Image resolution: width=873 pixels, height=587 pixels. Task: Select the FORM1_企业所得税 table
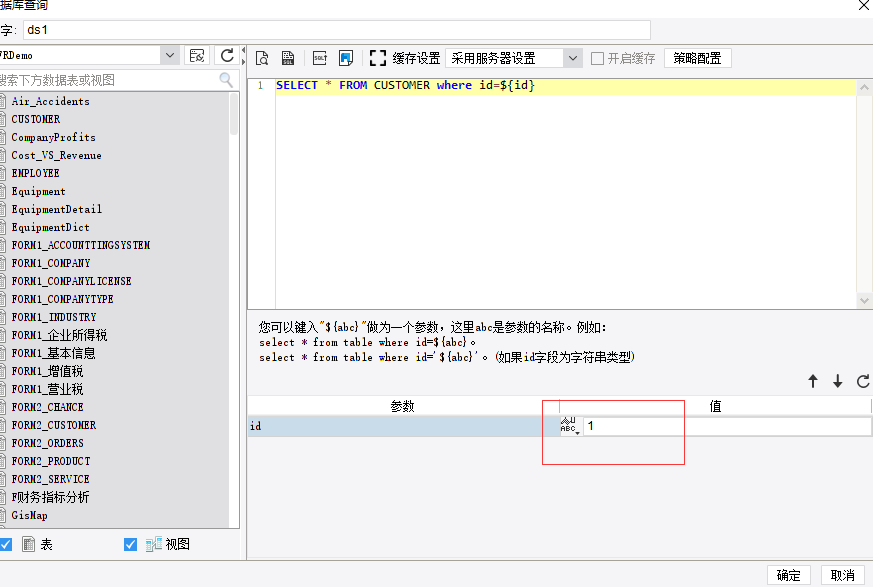[x=59, y=335]
